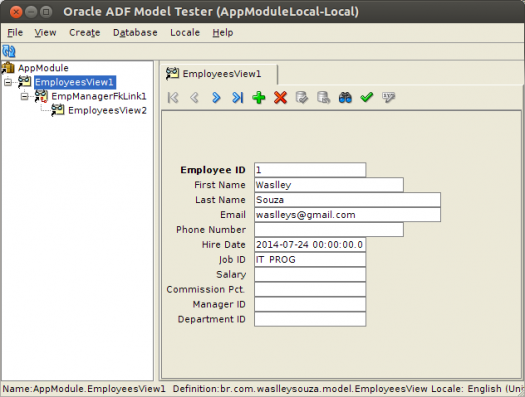Click the Job ID field
The width and height of the screenshot is (525, 397).
(x=310, y=259)
